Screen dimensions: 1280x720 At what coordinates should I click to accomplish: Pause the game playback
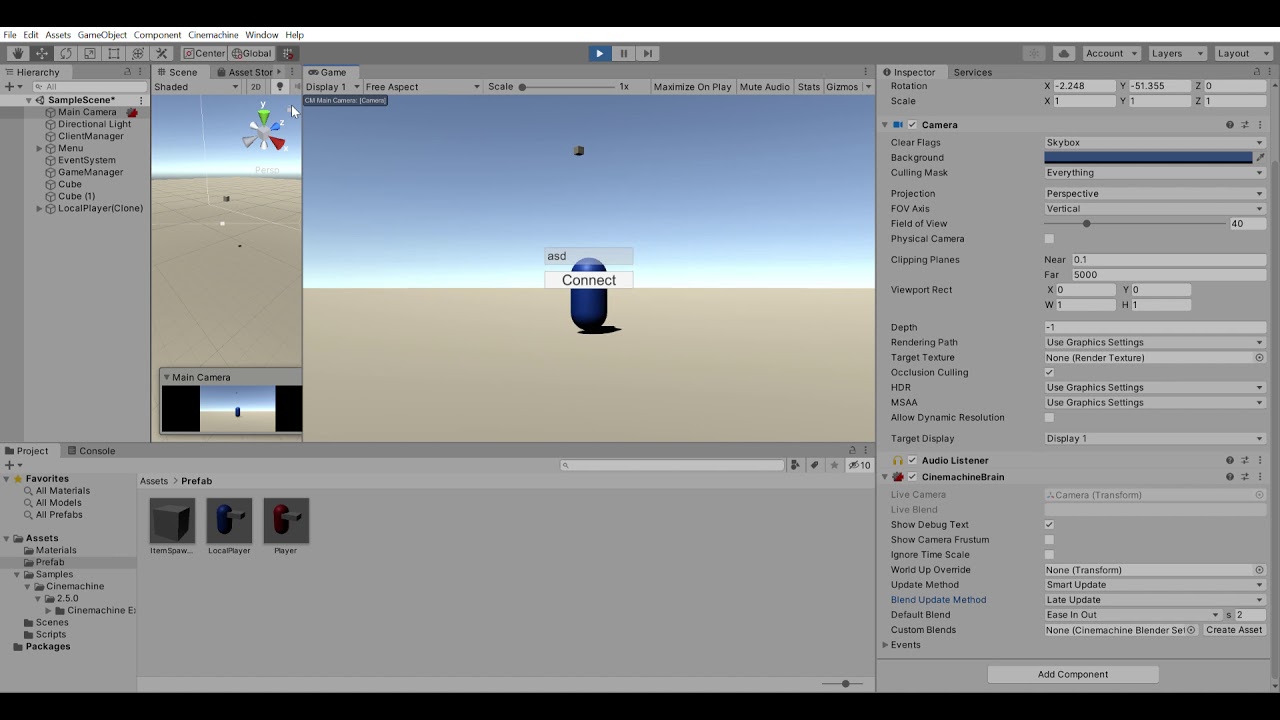coord(623,53)
